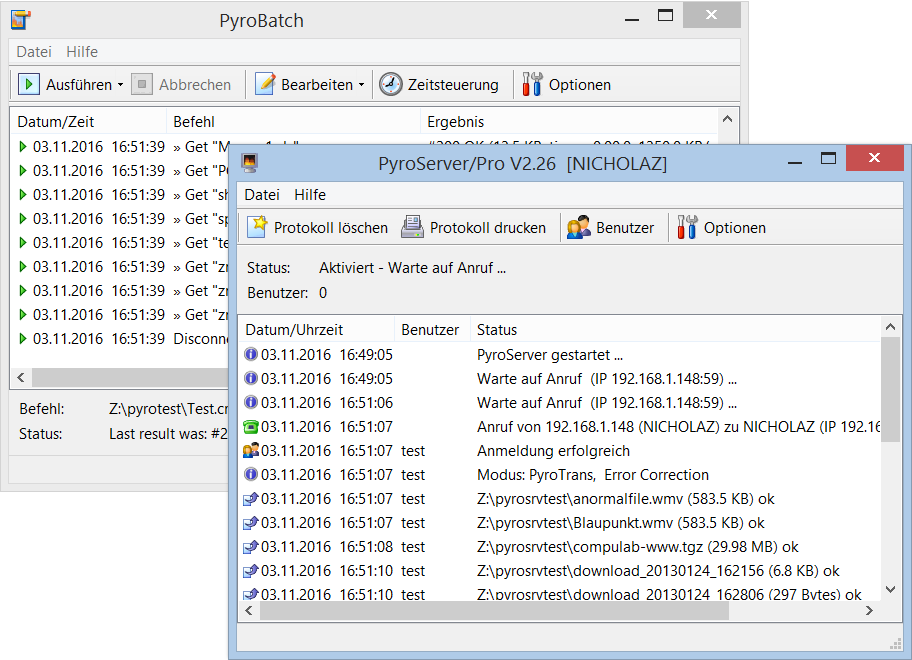The height and width of the screenshot is (660, 912).
Task: Click green arrow icon of Get "sp row
Action: (23, 219)
